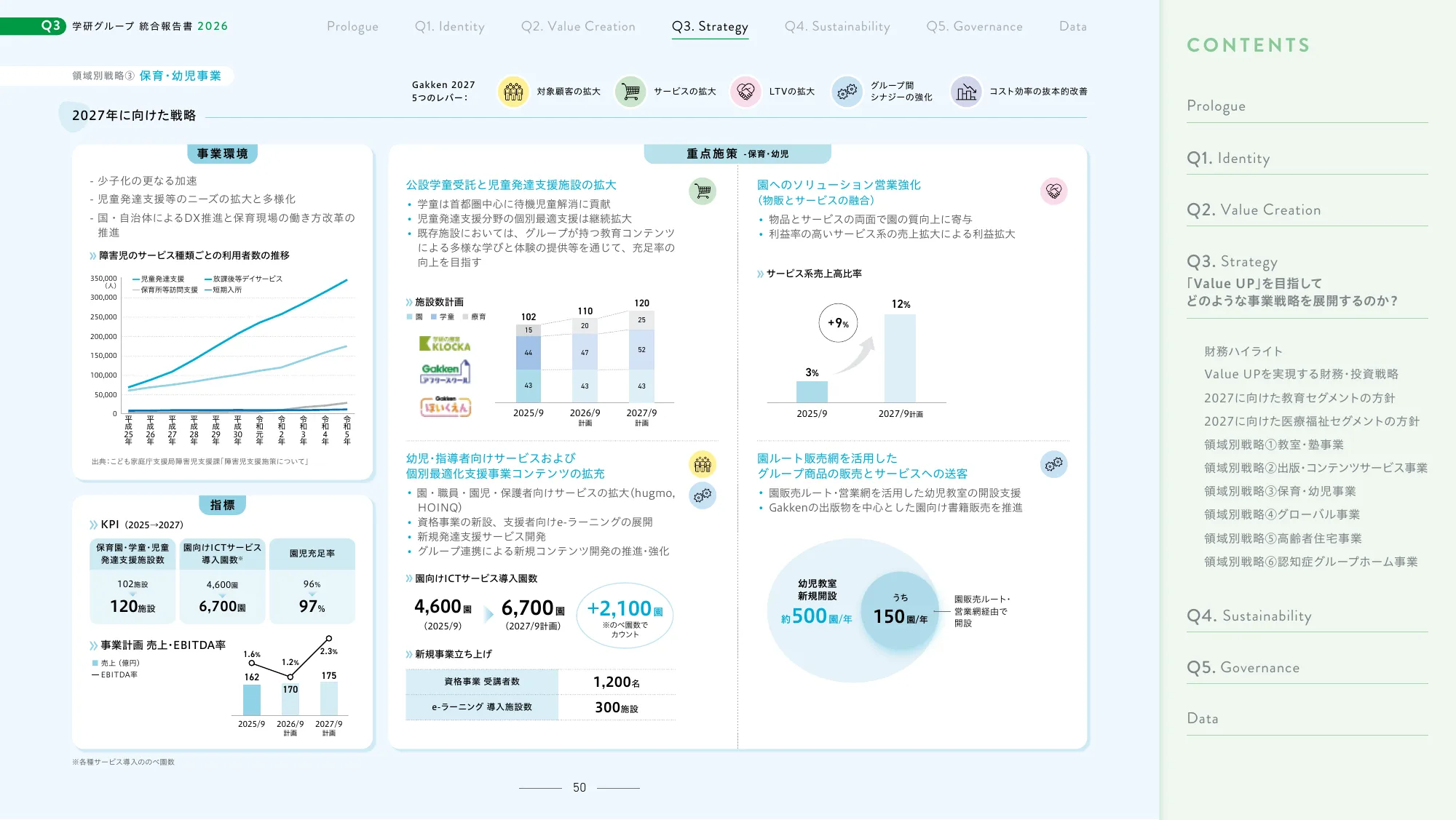Go to Q4. Sustainability in CONTENTS sidebar
This screenshot has height=820, width=1456.
click(1249, 616)
